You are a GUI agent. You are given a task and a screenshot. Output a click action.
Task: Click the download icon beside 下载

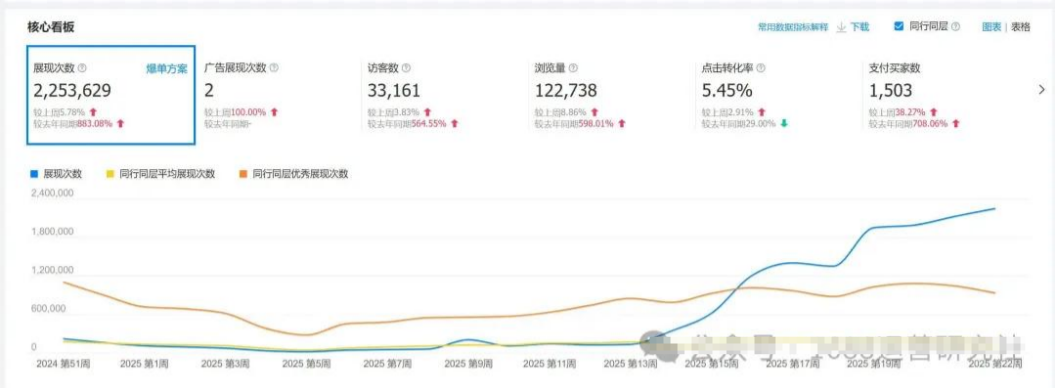pyautogui.click(x=841, y=27)
